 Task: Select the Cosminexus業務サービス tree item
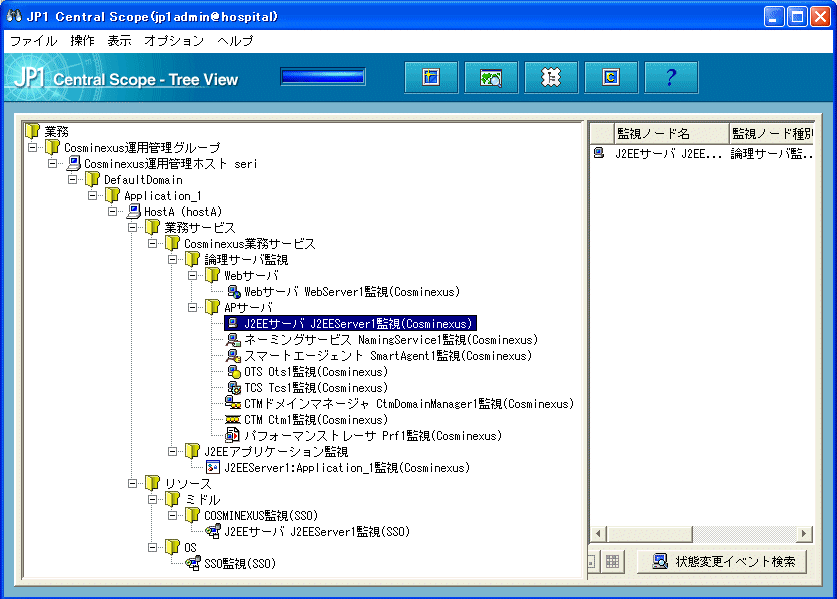point(250,243)
